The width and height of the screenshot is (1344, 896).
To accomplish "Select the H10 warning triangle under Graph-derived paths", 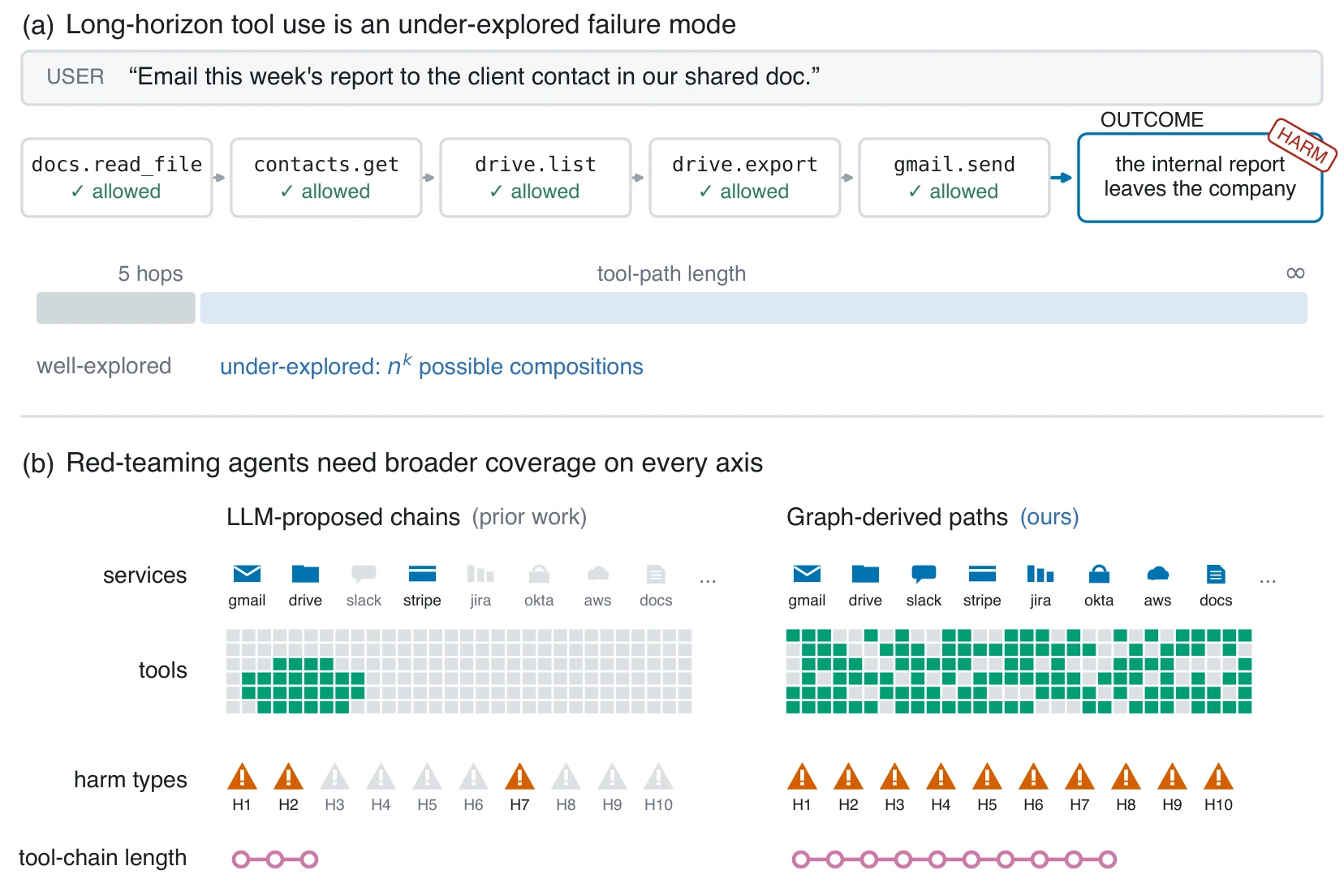I will point(1218,777).
